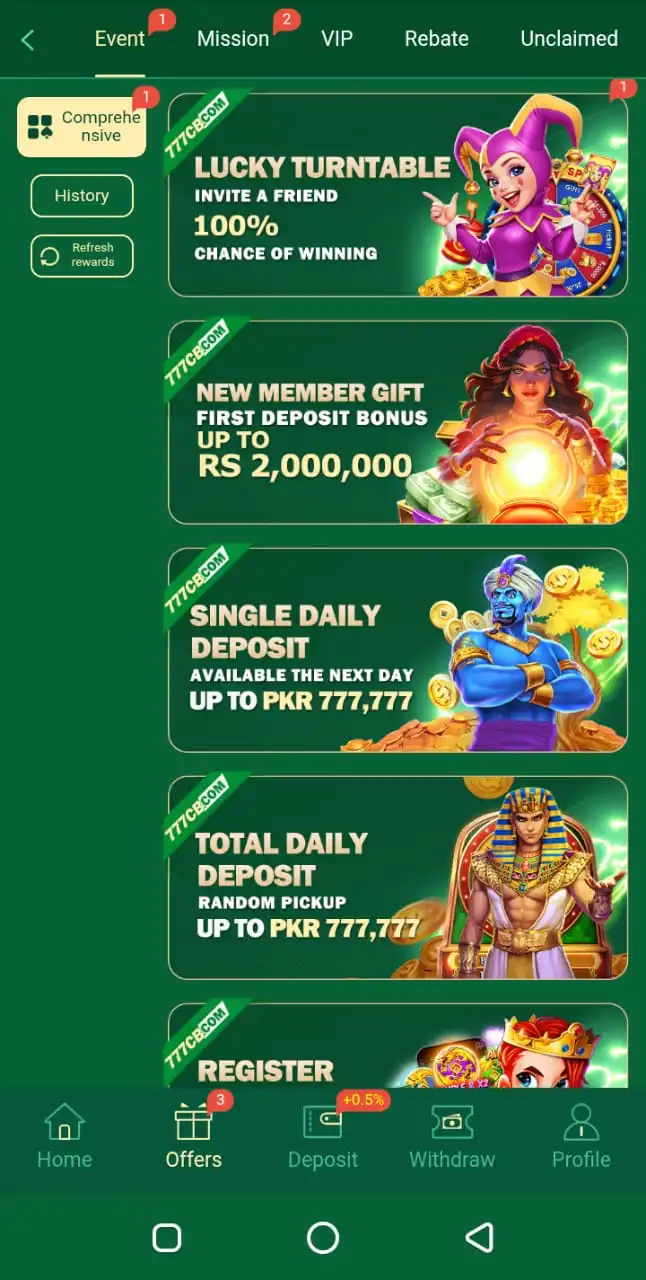The height and width of the screenshot is (1280, 646).
Task: Tap the back arrow icon
Action: point(28,40)
